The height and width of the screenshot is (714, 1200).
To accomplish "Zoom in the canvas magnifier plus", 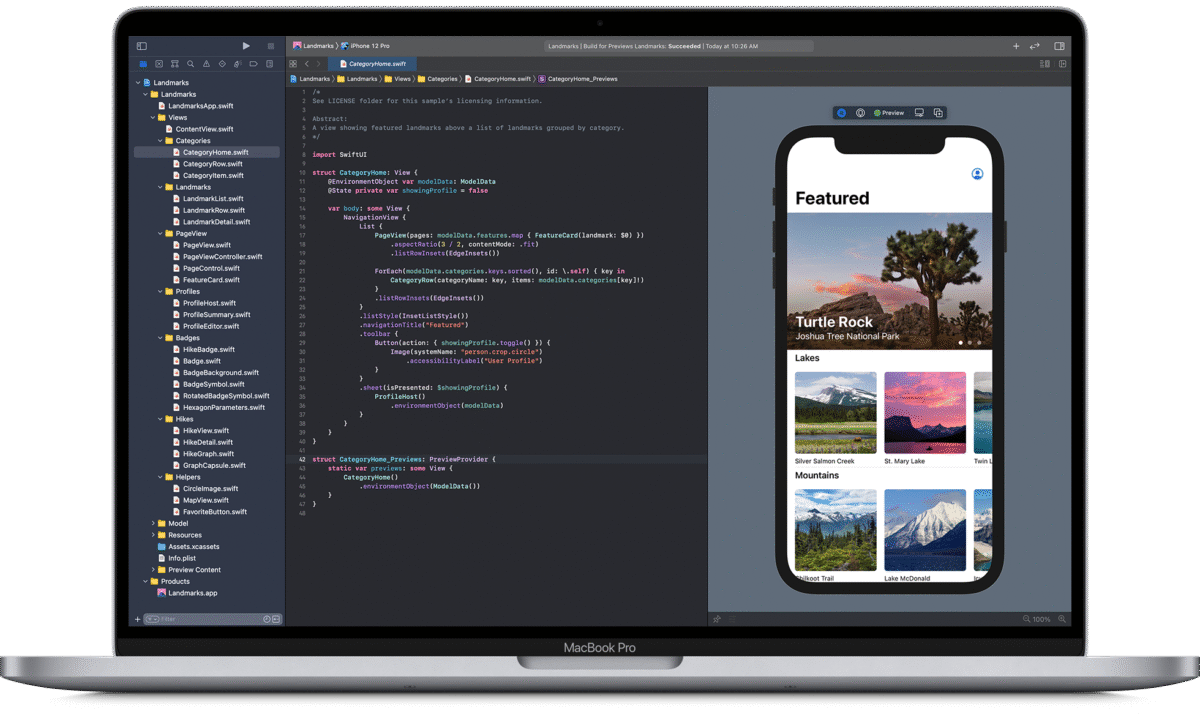I will click(1061, 620).
